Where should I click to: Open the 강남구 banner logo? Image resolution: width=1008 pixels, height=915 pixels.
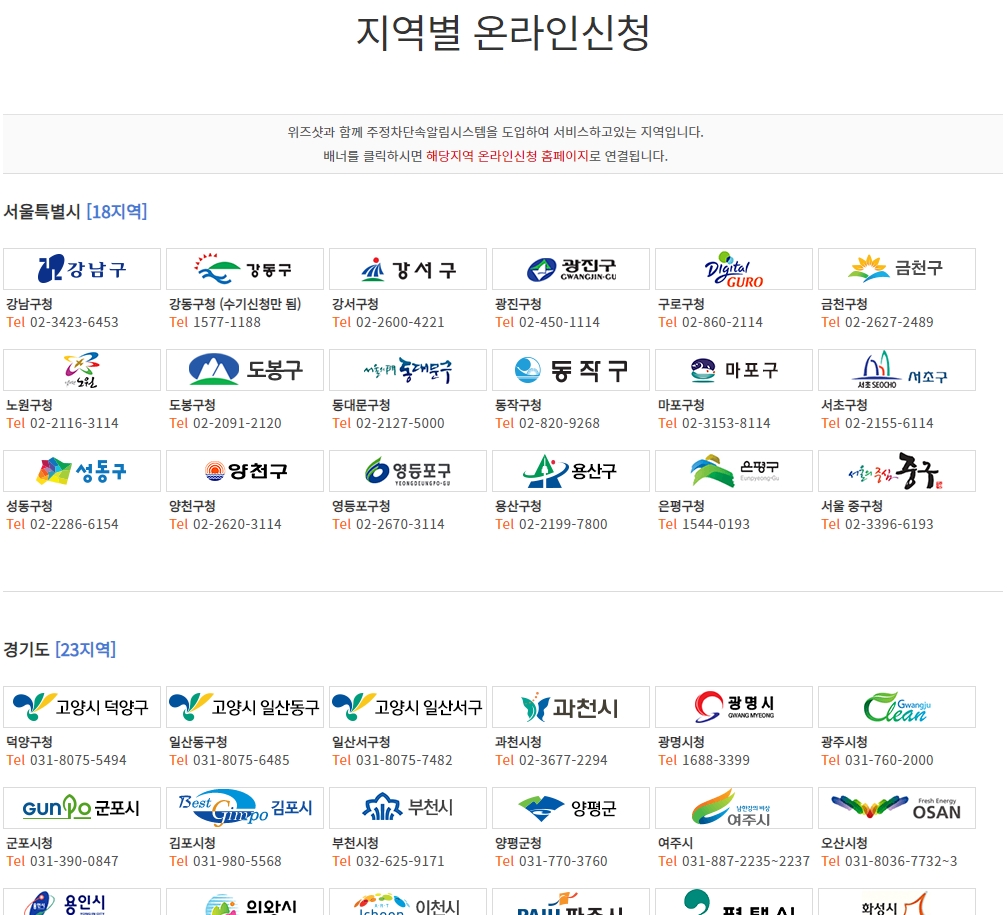[82, 269]
